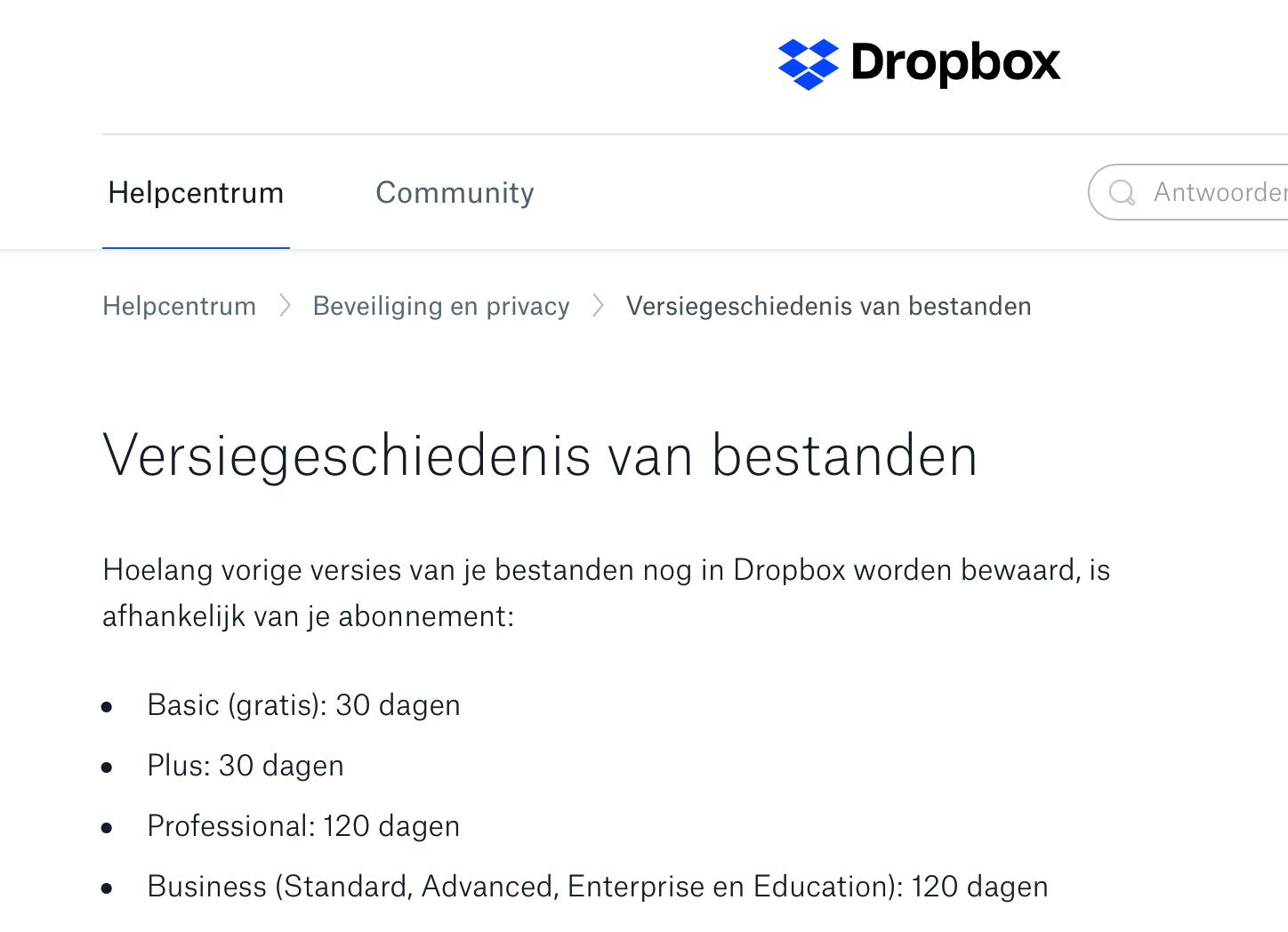Open the Helpcentrum tab
Viewport: 1288px width, 932px height.
pos(196,192)
